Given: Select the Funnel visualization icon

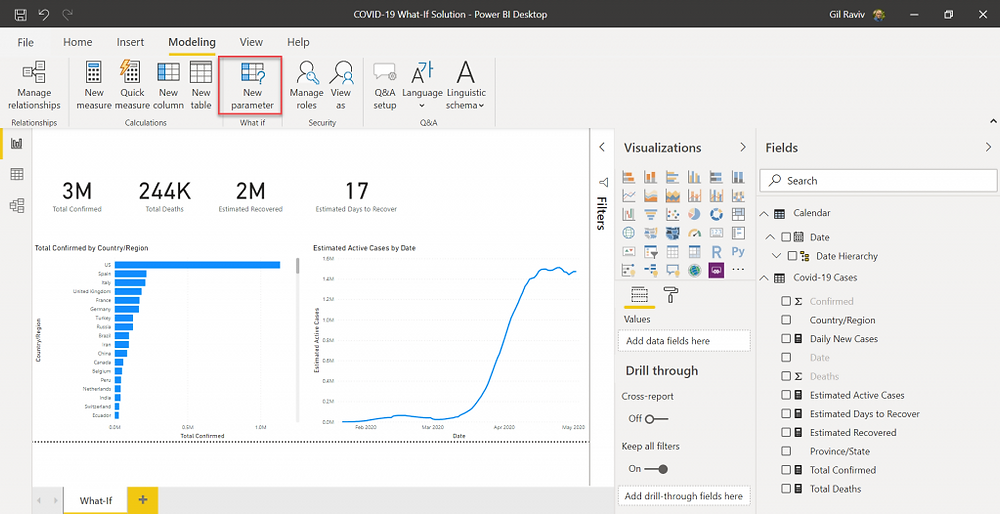Looking at the screenshot, I should click(650, 214).
